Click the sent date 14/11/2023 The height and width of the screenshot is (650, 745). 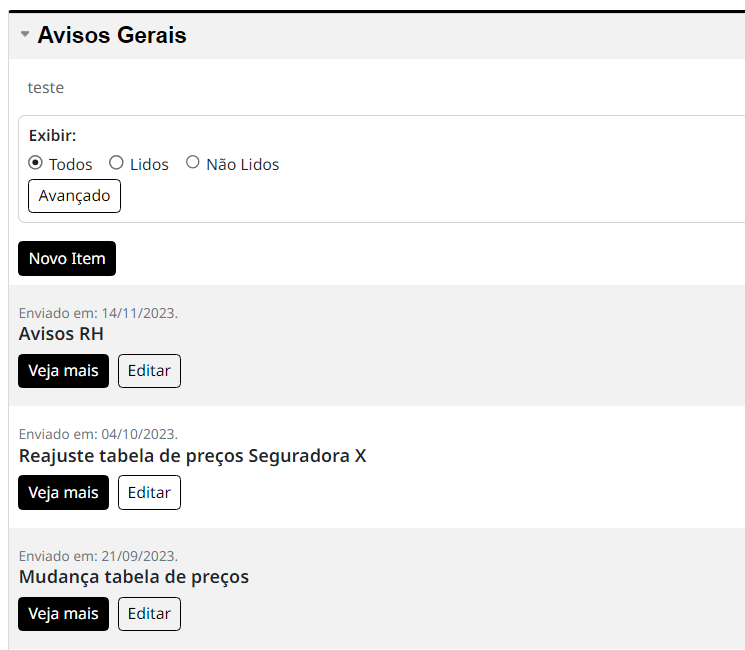[x=139, y=313]
